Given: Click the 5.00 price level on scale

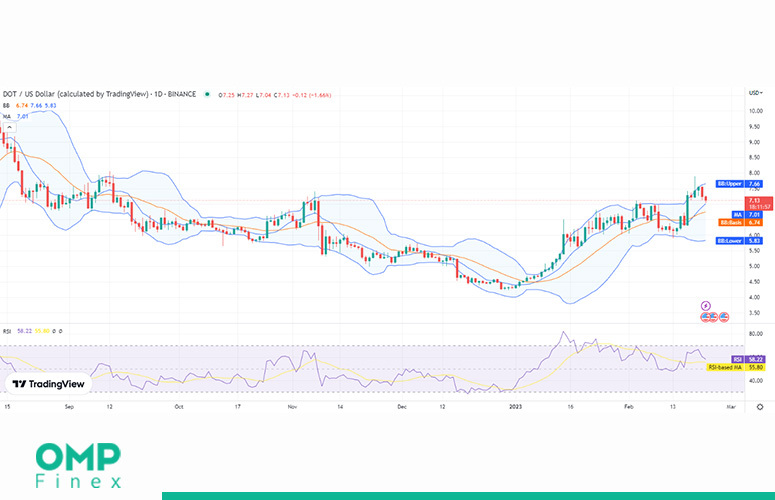Looking at the screenshot, I should tap(754, 266).
